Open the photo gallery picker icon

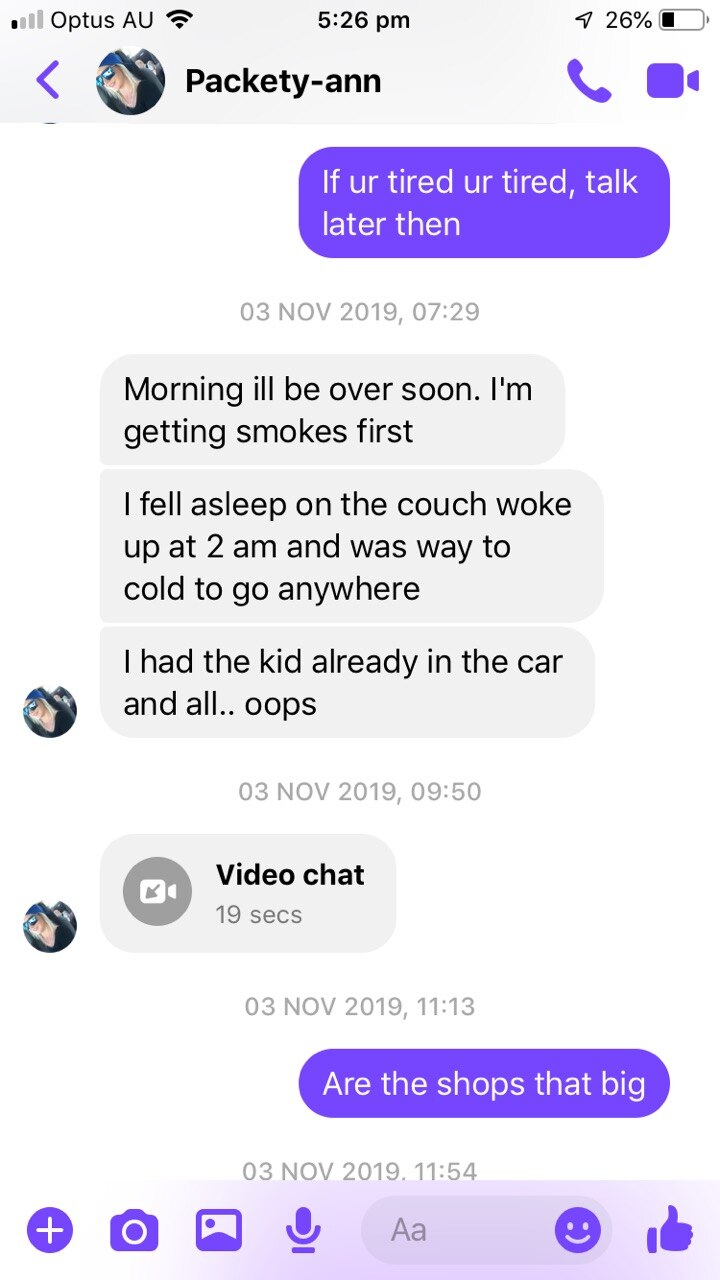point(219,1230)
